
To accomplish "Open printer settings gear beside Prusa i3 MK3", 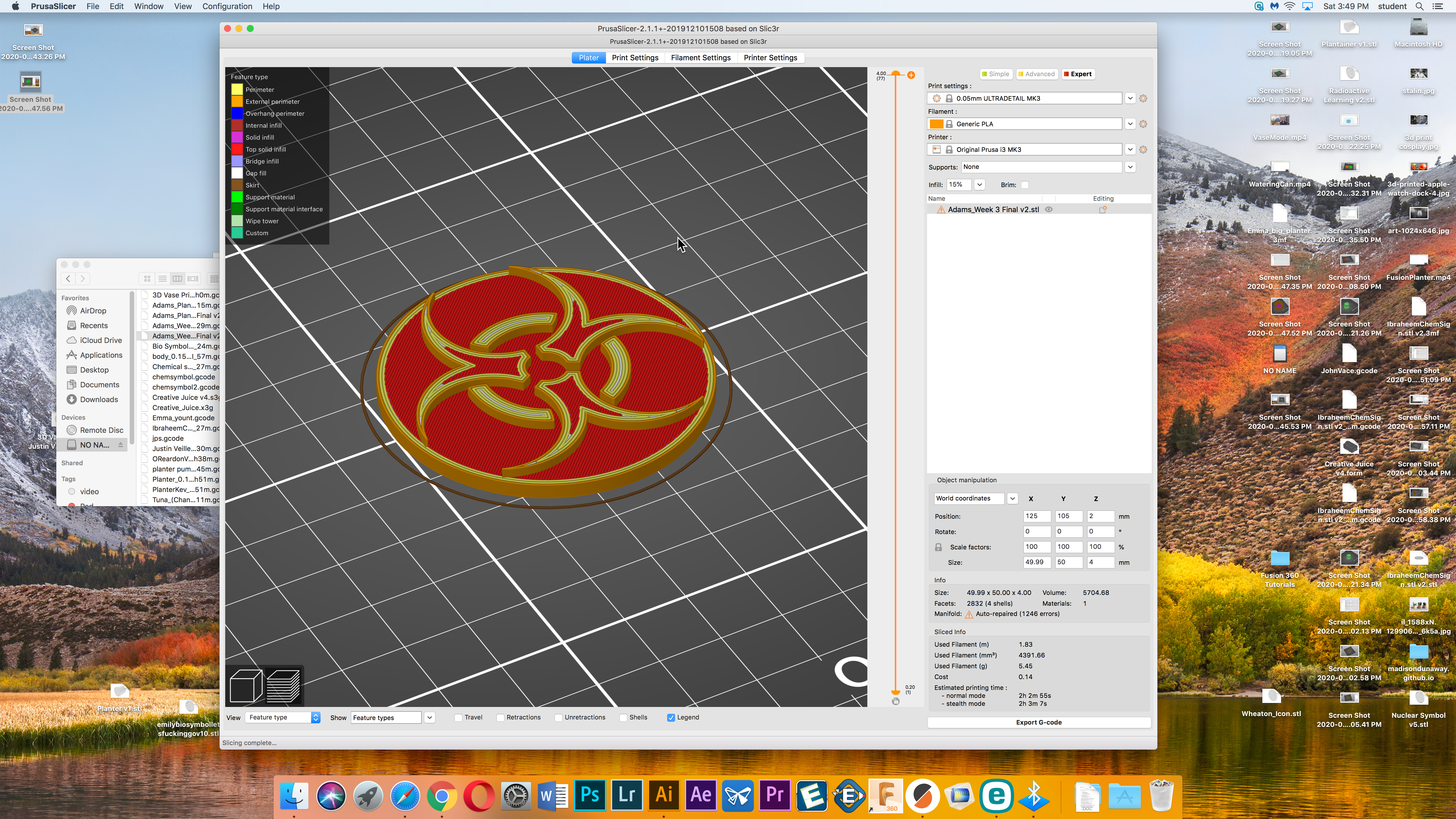I will tap(1143, 150).
